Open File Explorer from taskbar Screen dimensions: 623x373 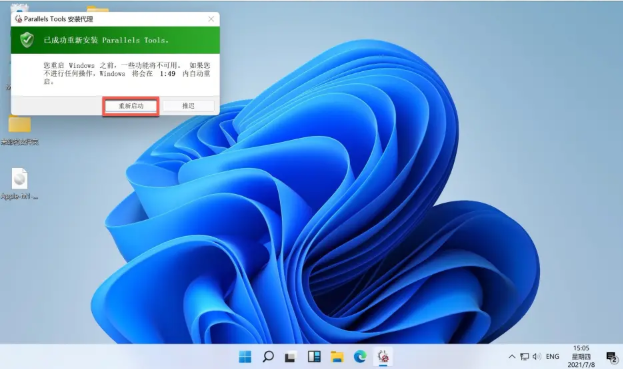(337, 357)
